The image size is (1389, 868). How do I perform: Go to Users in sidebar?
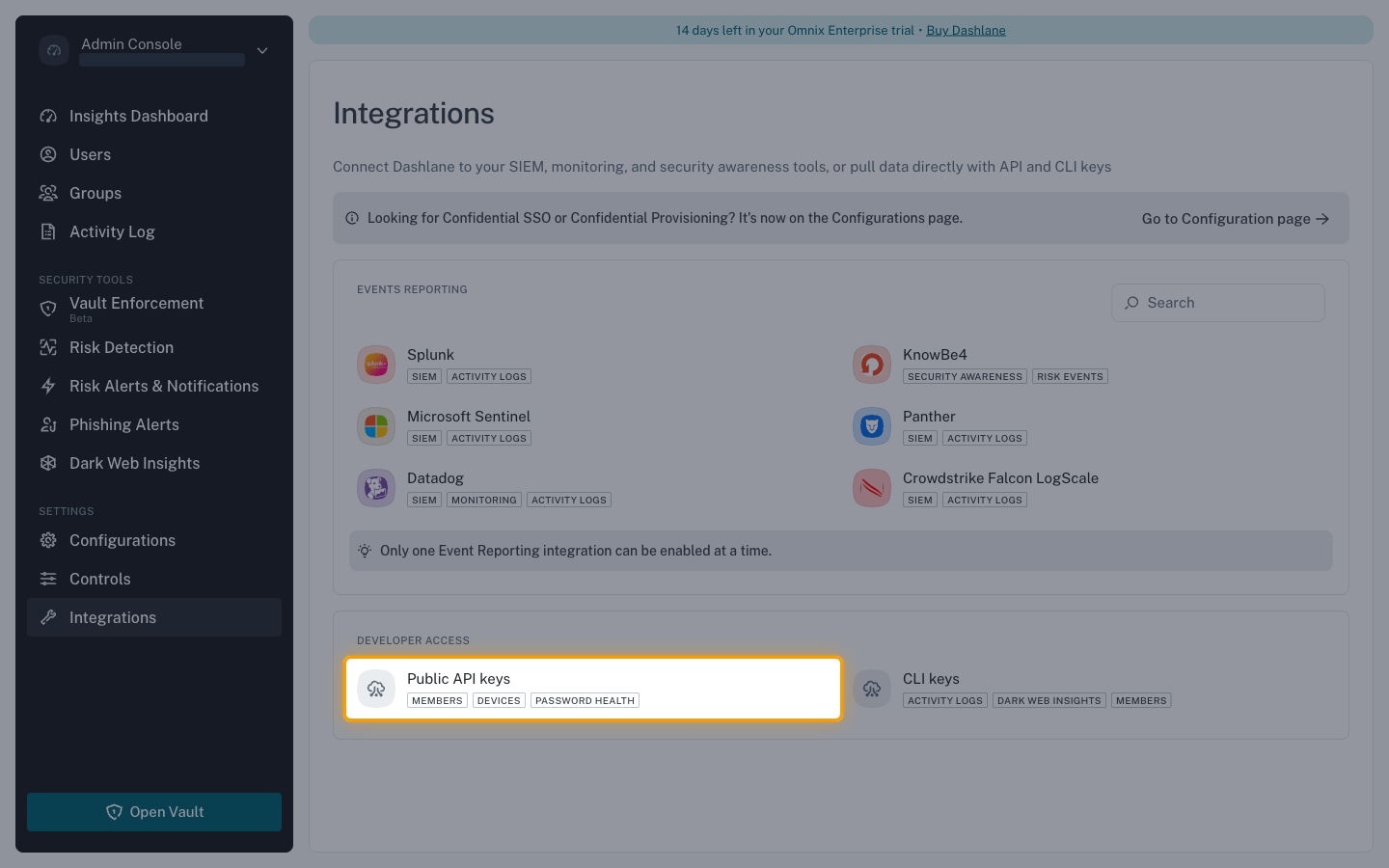154,154
